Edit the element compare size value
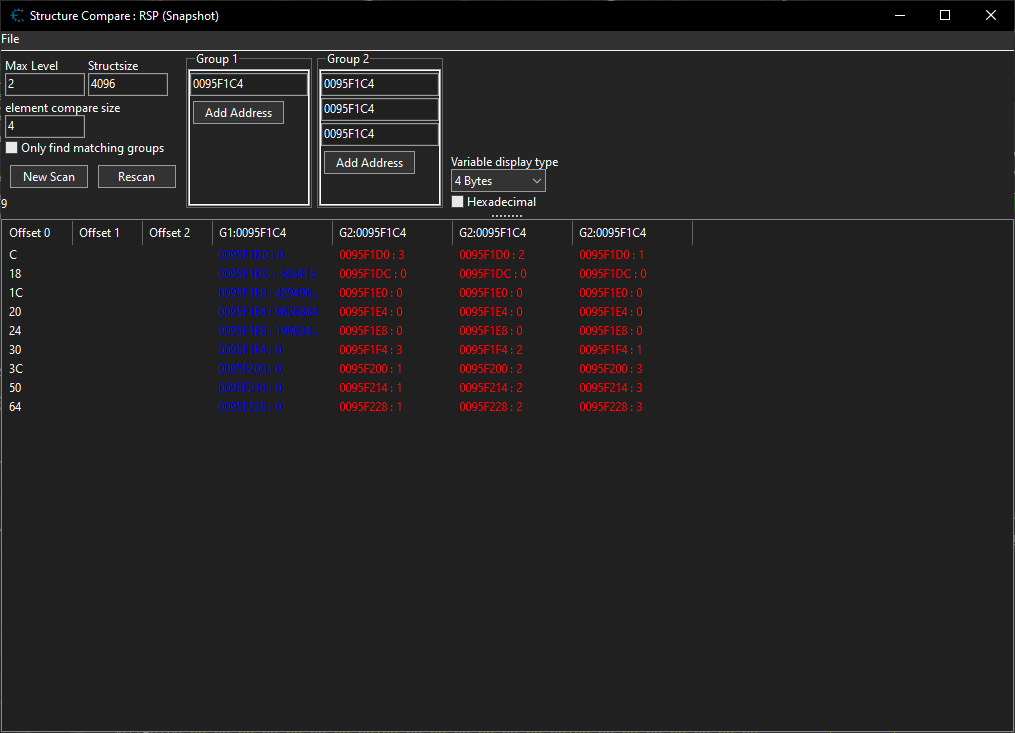1015x733 pixels. (x=44, y=126)
